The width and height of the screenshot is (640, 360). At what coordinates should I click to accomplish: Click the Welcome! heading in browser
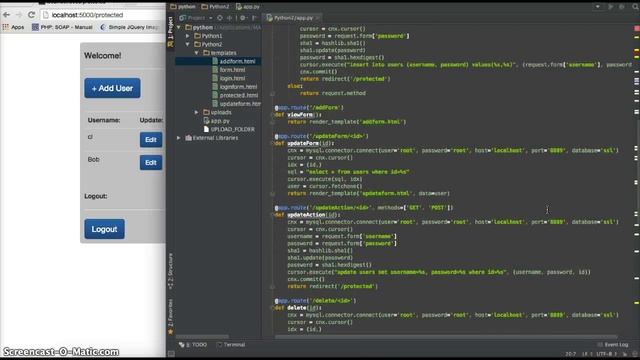(102, 56)
